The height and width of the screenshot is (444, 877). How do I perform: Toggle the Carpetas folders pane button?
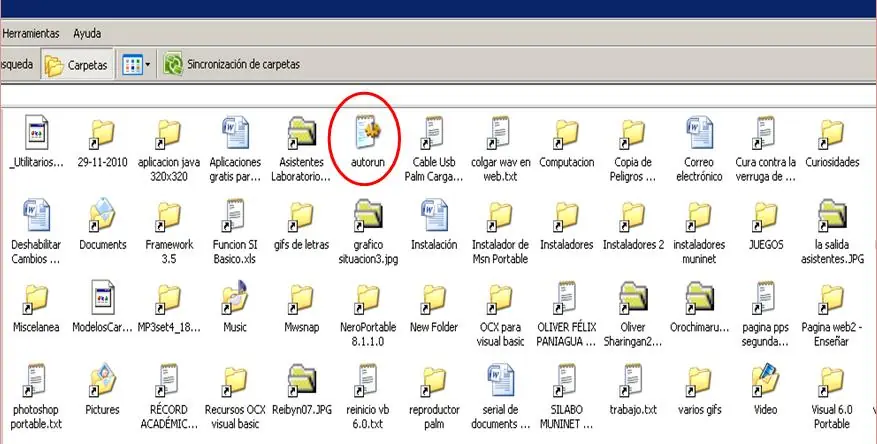pos(77,65)
